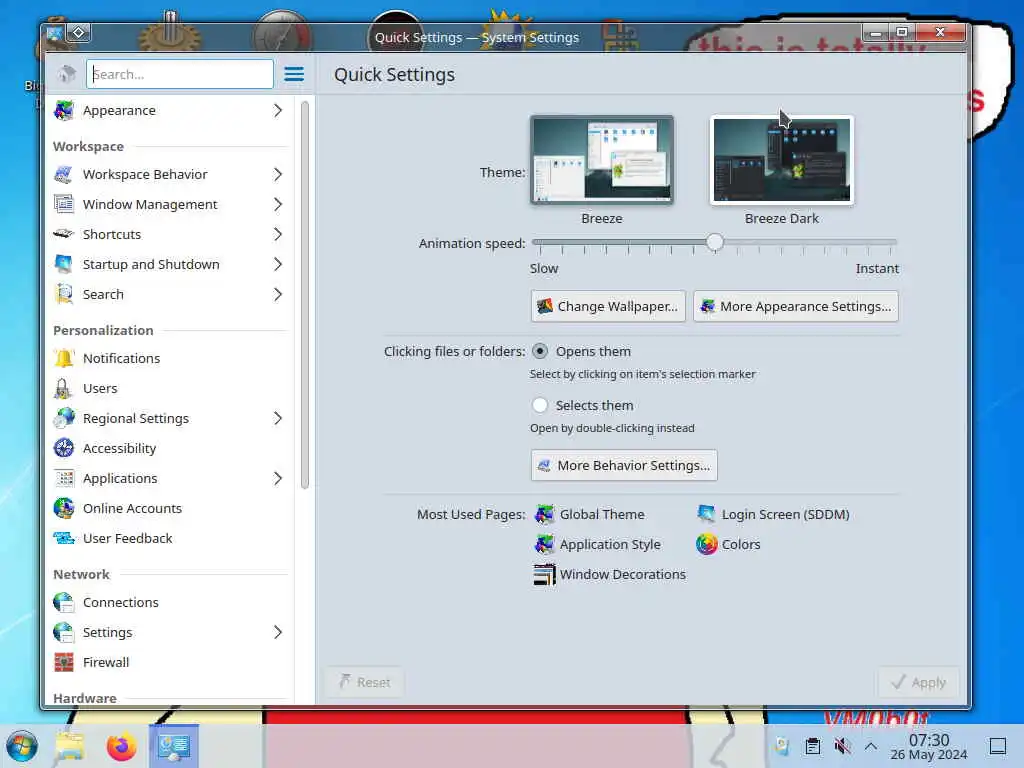Viewport: 1024px width, 768px height.
Task: Open the Online Accounts page
Action: click(x=170, y=508)
